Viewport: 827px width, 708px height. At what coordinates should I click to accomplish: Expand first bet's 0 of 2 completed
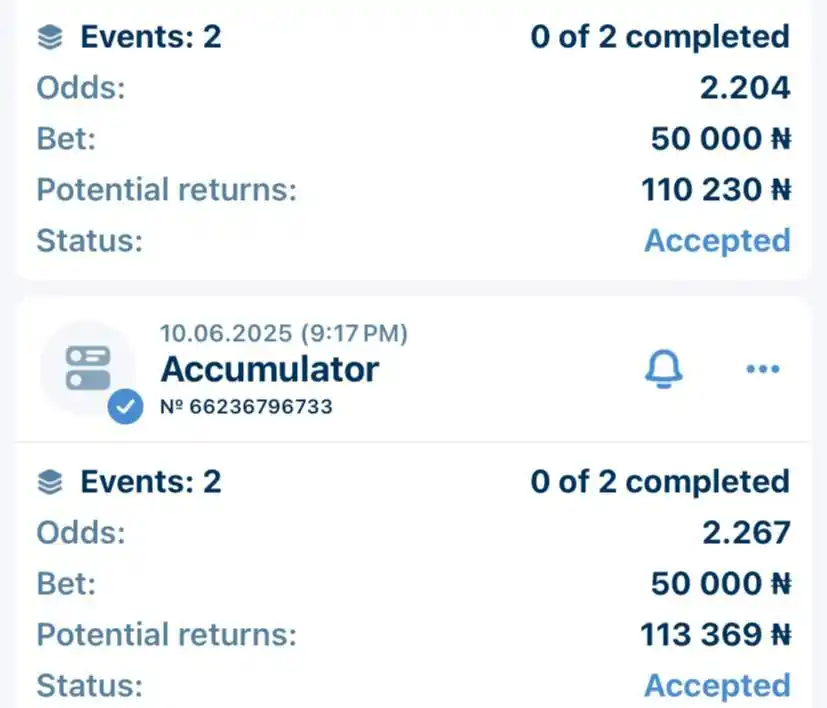[660, 37]
